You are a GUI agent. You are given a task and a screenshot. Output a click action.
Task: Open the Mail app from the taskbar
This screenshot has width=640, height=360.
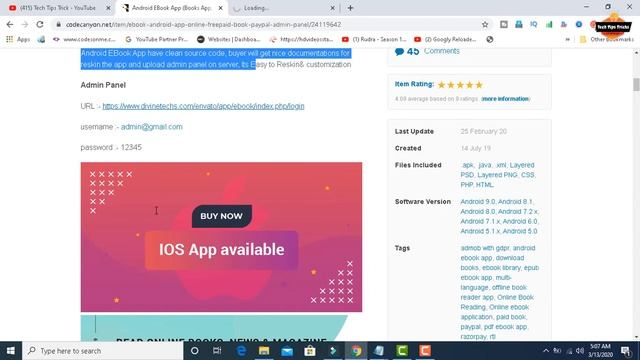[x=287, y=351]
